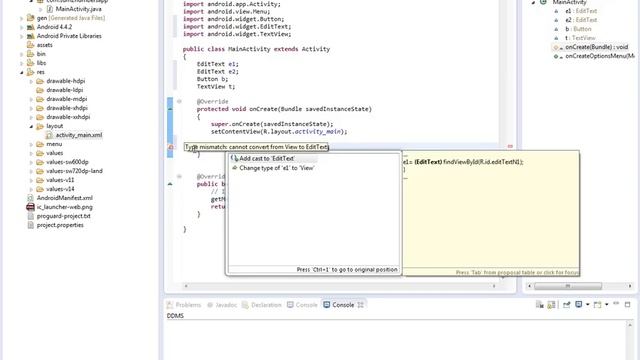Screen dimensions: 640x360
Task: Click the drawable-xhdpi folder icon
Action: click(40, 108)
